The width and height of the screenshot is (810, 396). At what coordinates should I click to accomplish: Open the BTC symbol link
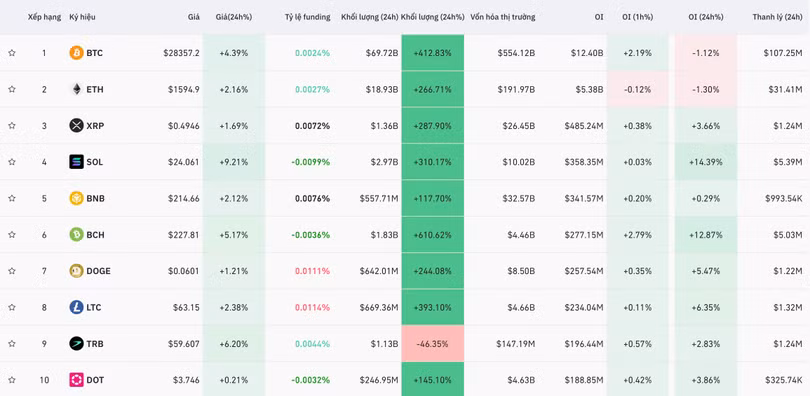pos(94,53)
